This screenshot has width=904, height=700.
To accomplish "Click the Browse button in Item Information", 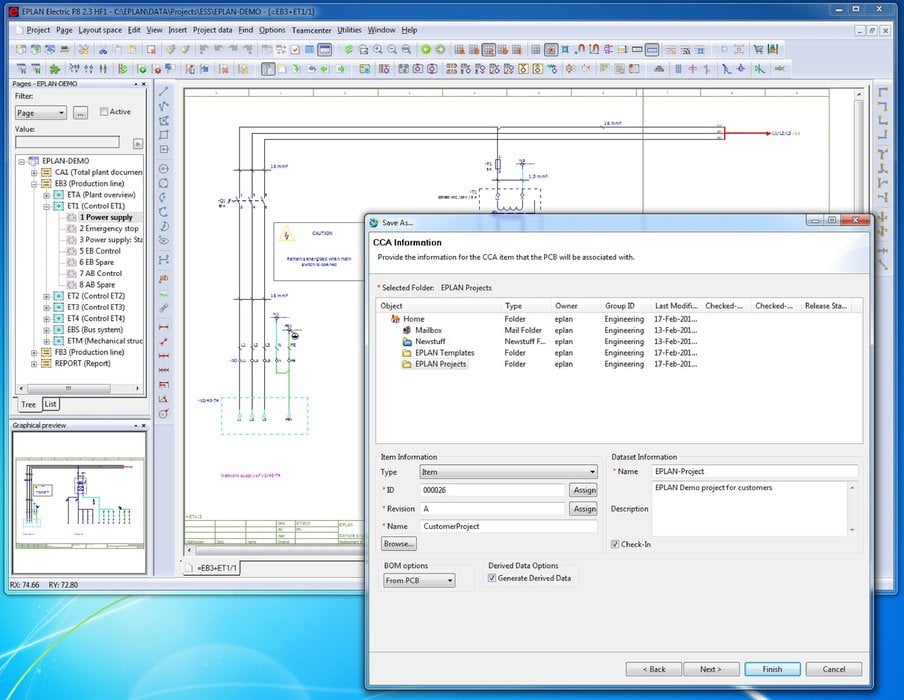I will [398, 543].
